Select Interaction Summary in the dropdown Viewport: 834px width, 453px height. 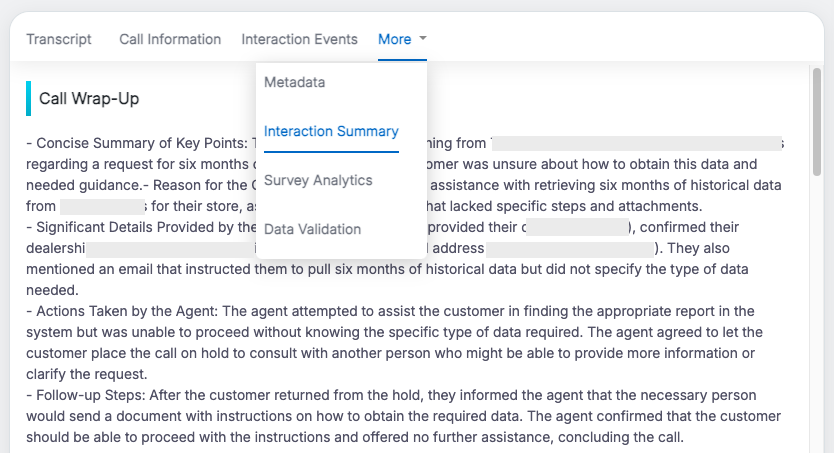coord(331,131)
